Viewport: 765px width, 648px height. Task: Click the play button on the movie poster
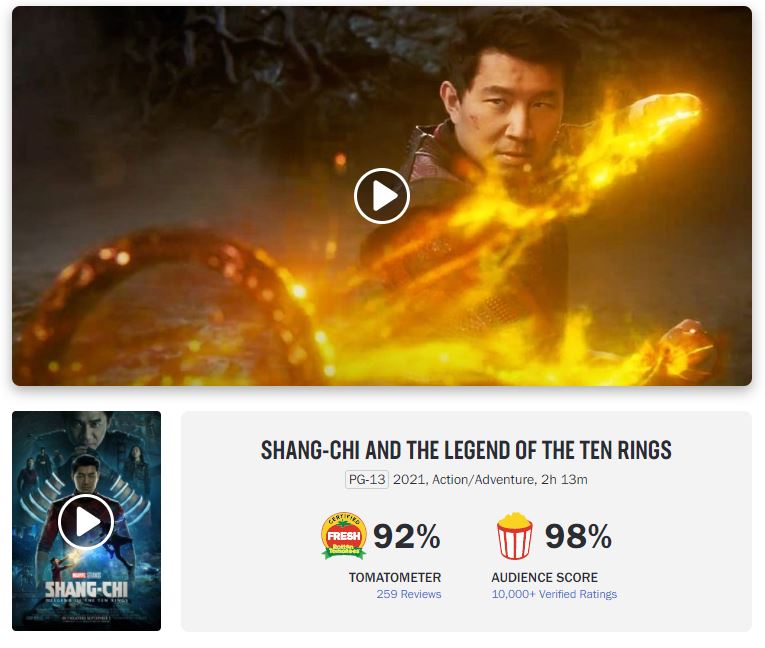(86, 522)
